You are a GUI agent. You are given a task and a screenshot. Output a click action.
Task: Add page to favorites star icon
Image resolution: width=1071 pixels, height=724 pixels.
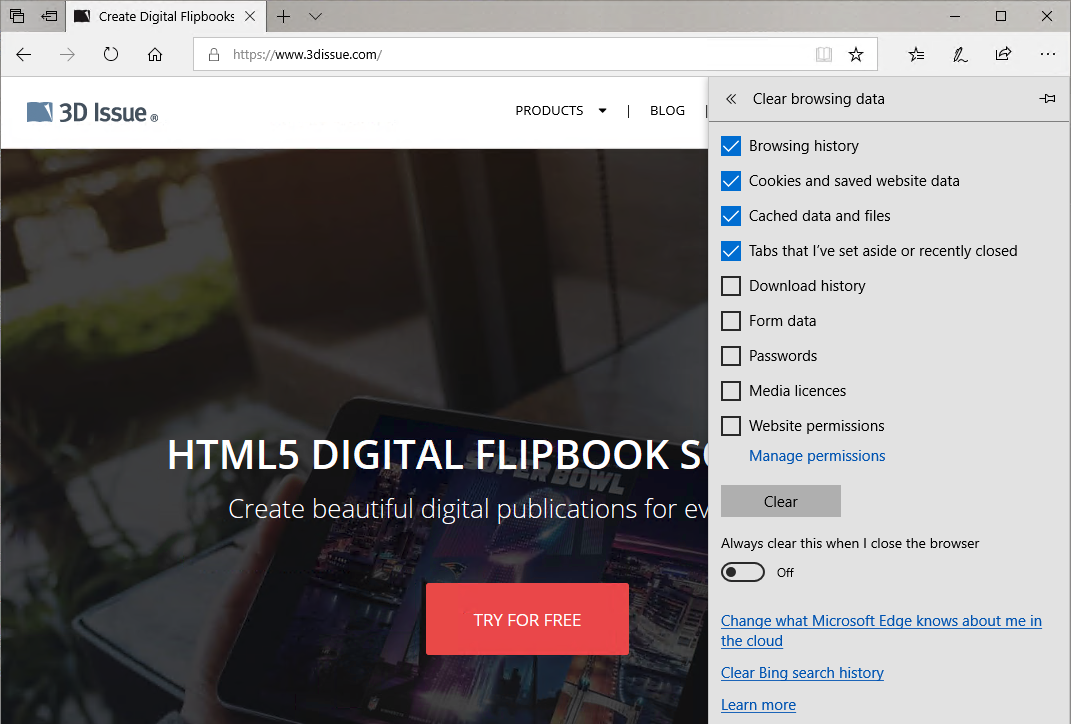point(856,55)
